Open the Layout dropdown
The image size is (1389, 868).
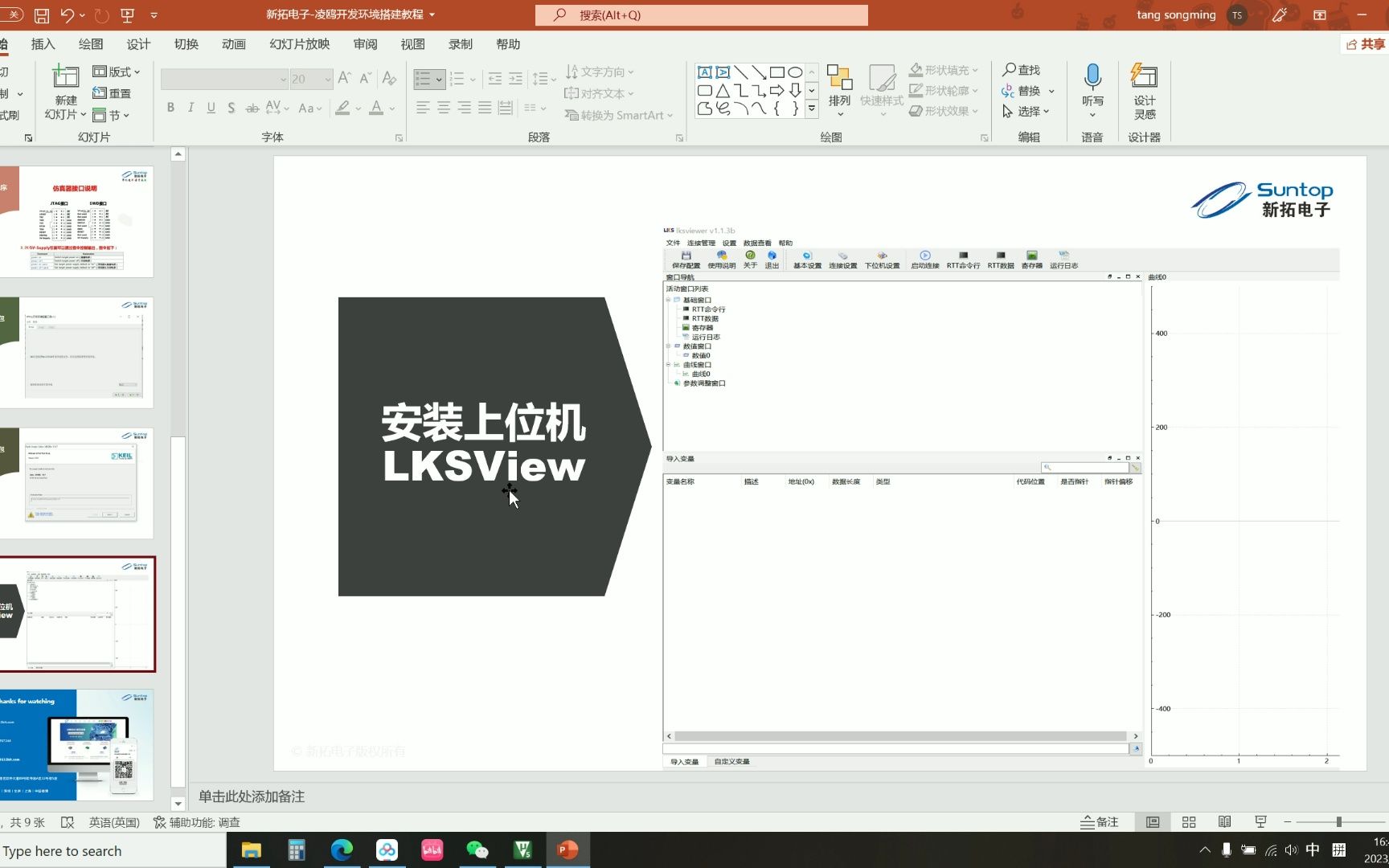(117, 72)
